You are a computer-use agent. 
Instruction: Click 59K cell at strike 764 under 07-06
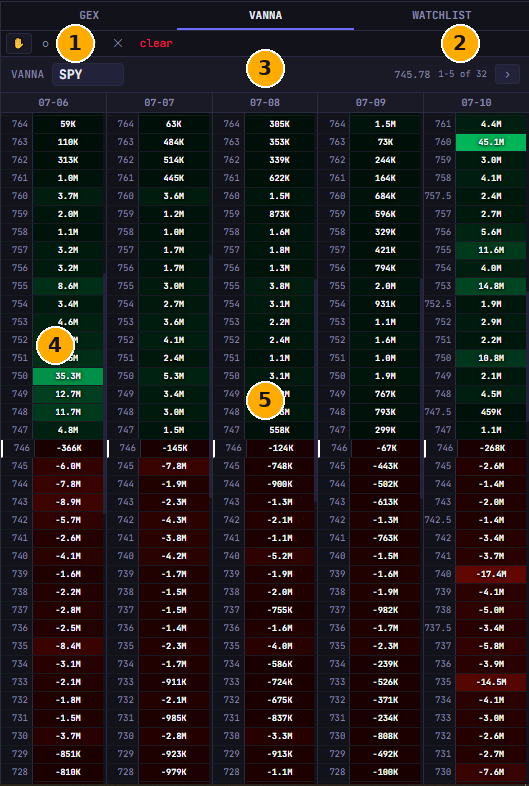click(x=68, y=124)
